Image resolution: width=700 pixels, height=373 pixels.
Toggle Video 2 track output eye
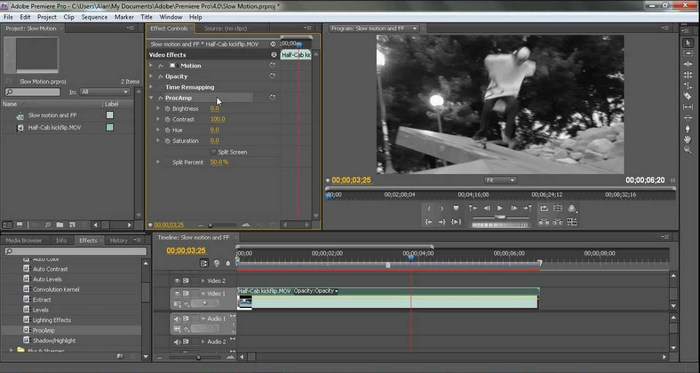[177, 281]
